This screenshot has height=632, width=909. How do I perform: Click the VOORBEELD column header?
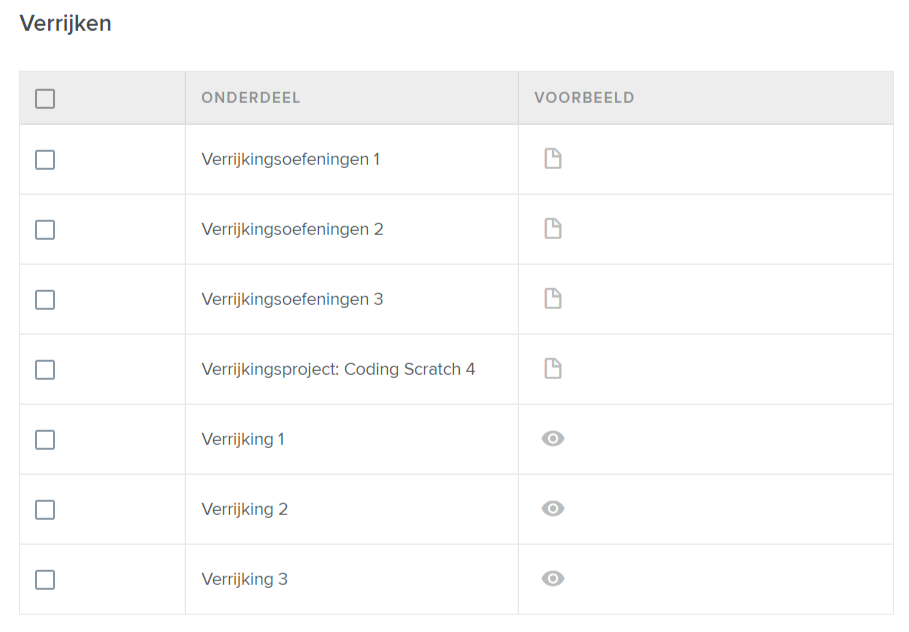[x=584, y=98]
